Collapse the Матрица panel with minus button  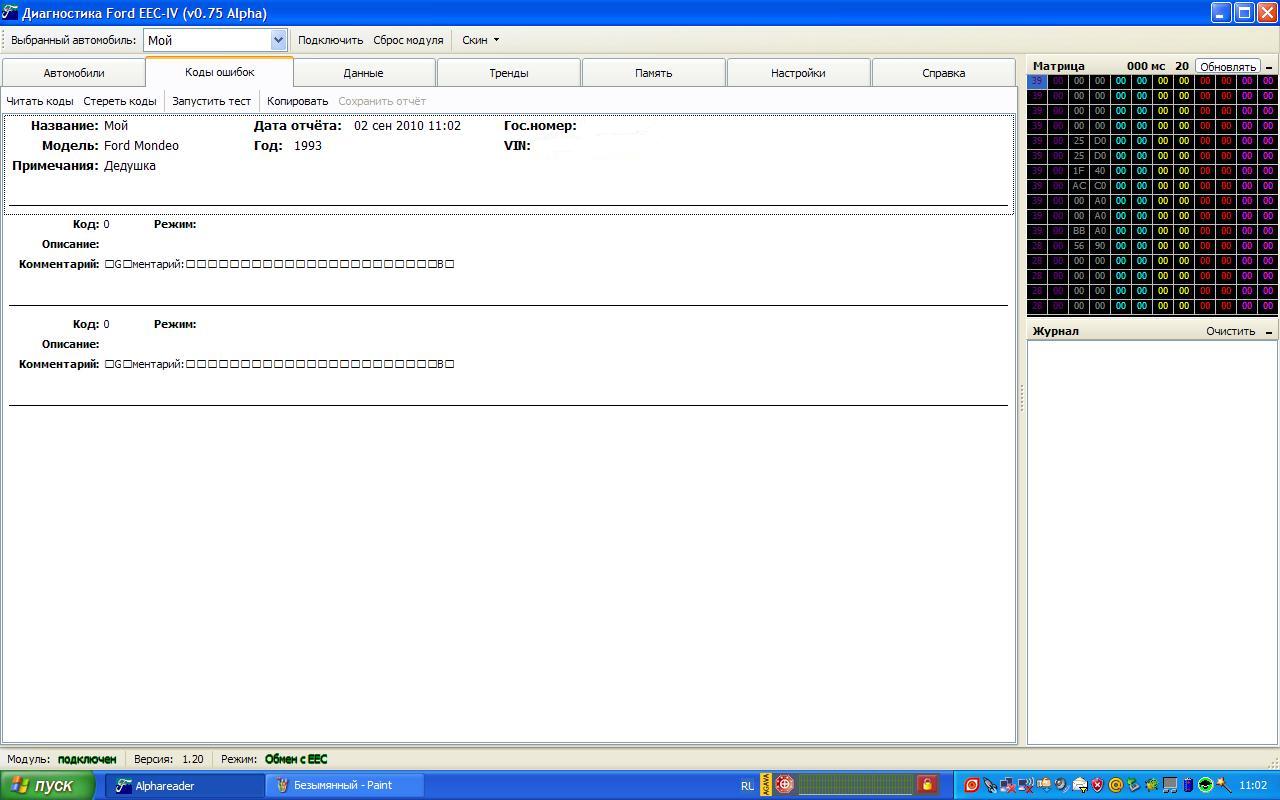[1269, 67]
